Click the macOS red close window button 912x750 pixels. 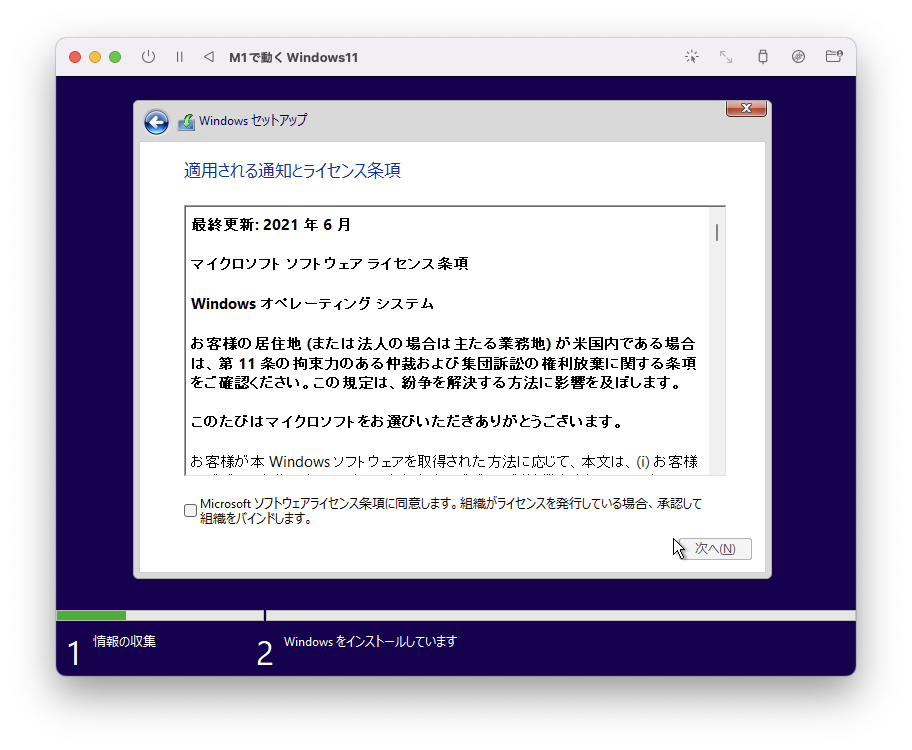[75, 56]
